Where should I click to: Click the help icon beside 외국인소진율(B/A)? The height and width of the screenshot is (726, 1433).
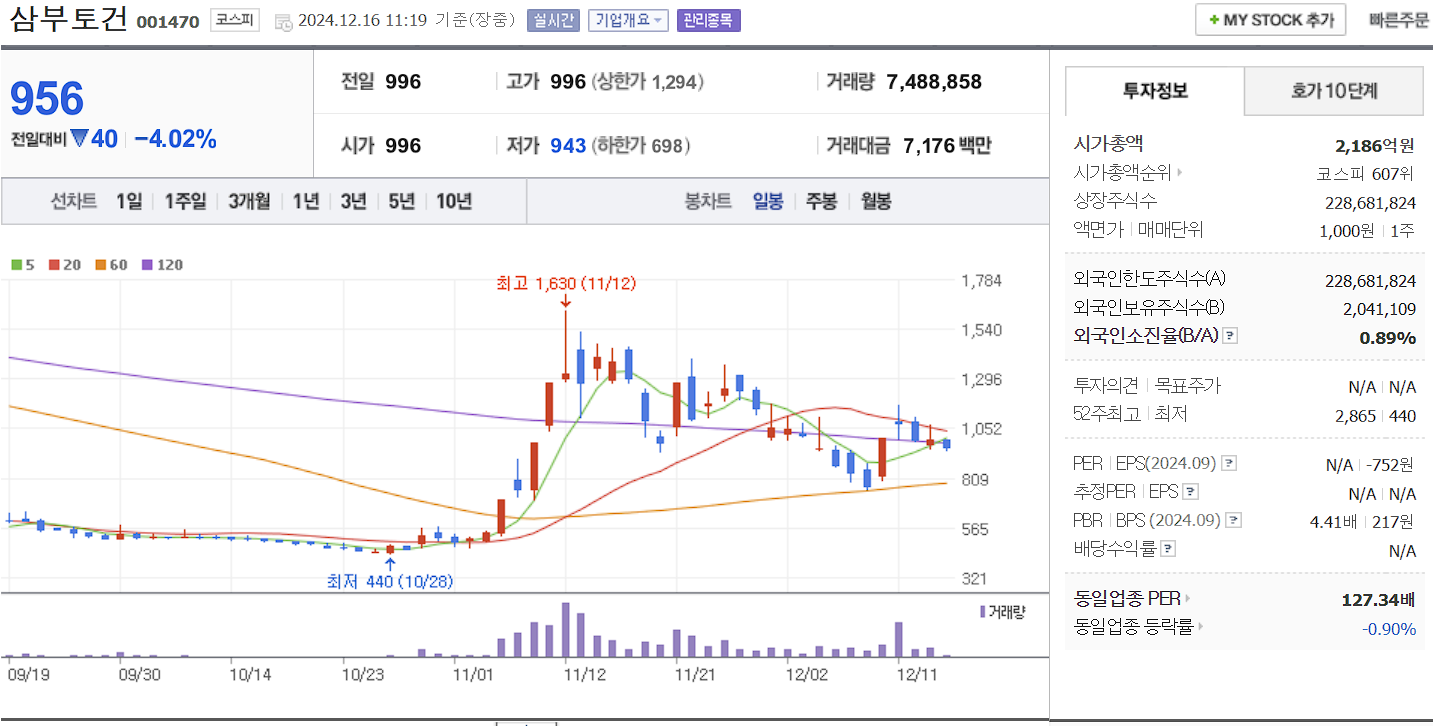click(x=1229, y=335)
